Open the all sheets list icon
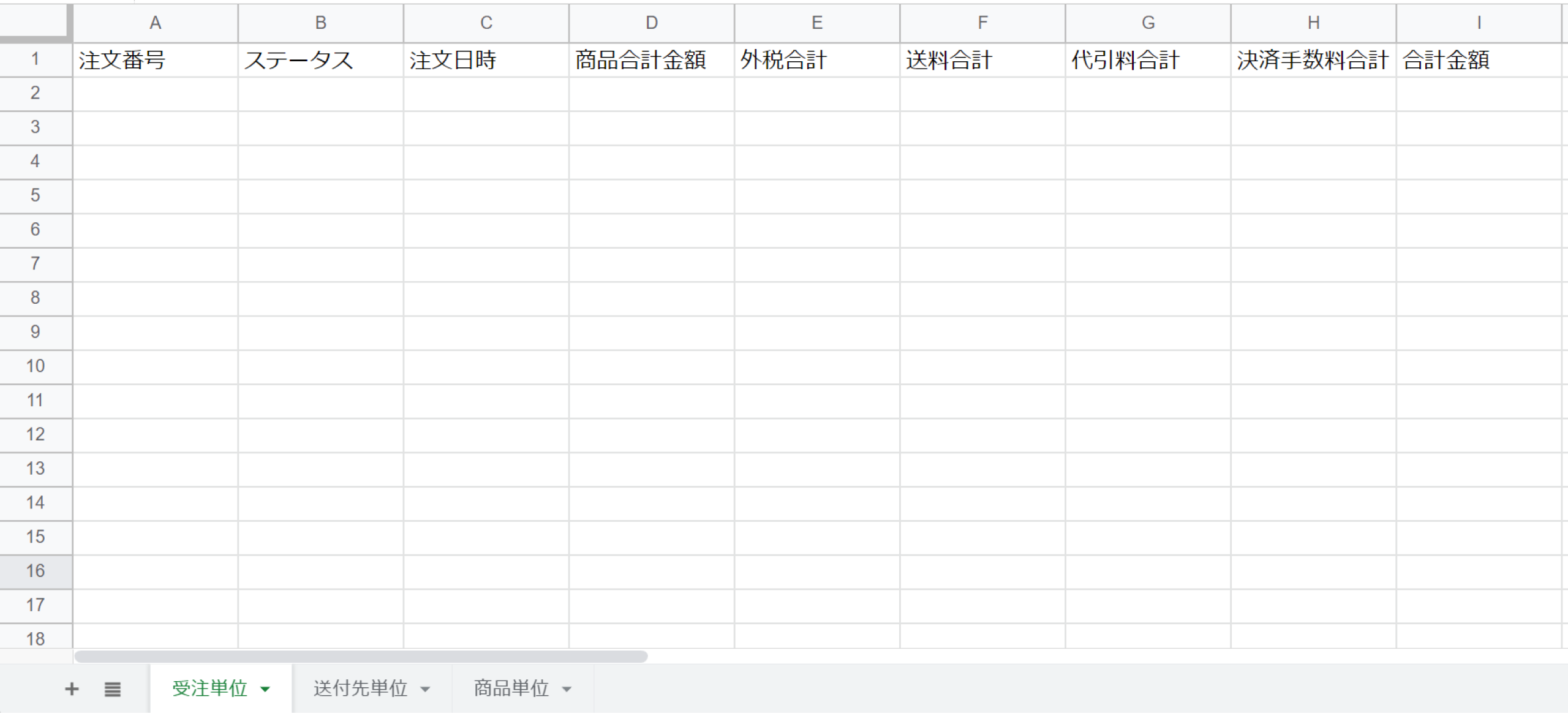 [x=113, y=689]
